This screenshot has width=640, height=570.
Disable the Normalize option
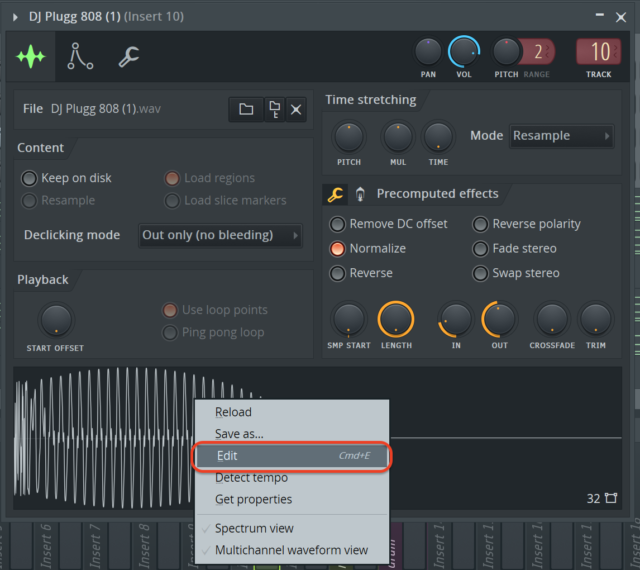pyautogui.click(x=338, y=248)
